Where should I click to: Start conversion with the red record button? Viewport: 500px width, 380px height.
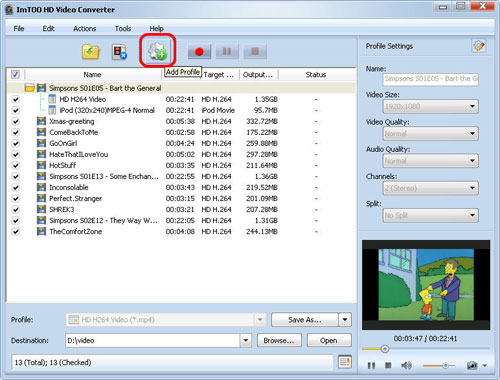(199, 52)
